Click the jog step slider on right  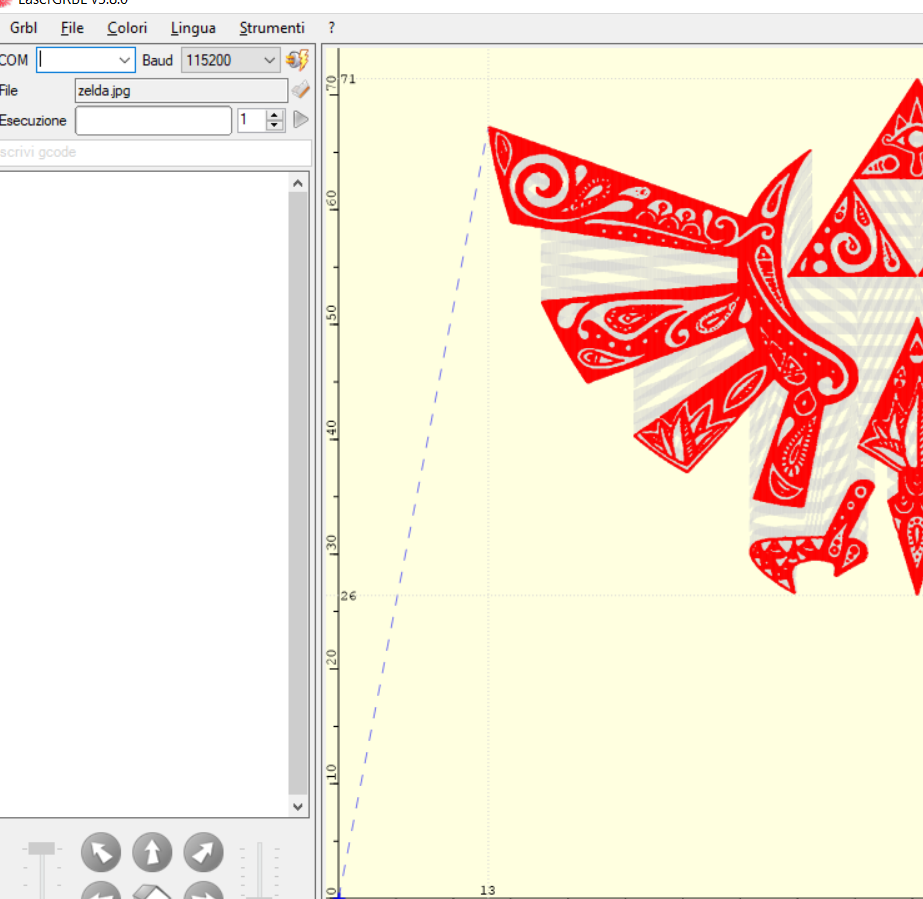[260, 870]
